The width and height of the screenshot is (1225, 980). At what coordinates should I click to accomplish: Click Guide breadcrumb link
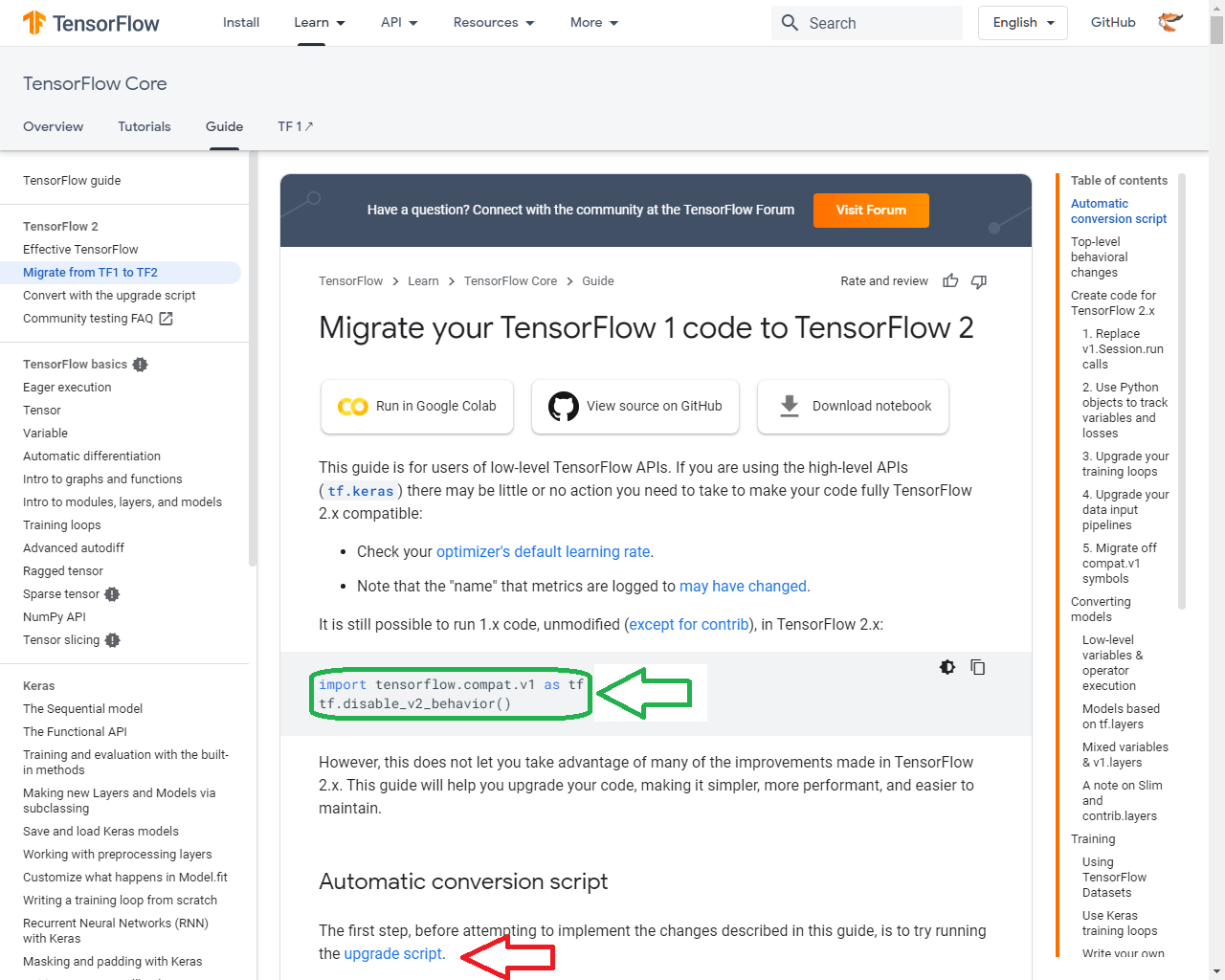(598, 281)
